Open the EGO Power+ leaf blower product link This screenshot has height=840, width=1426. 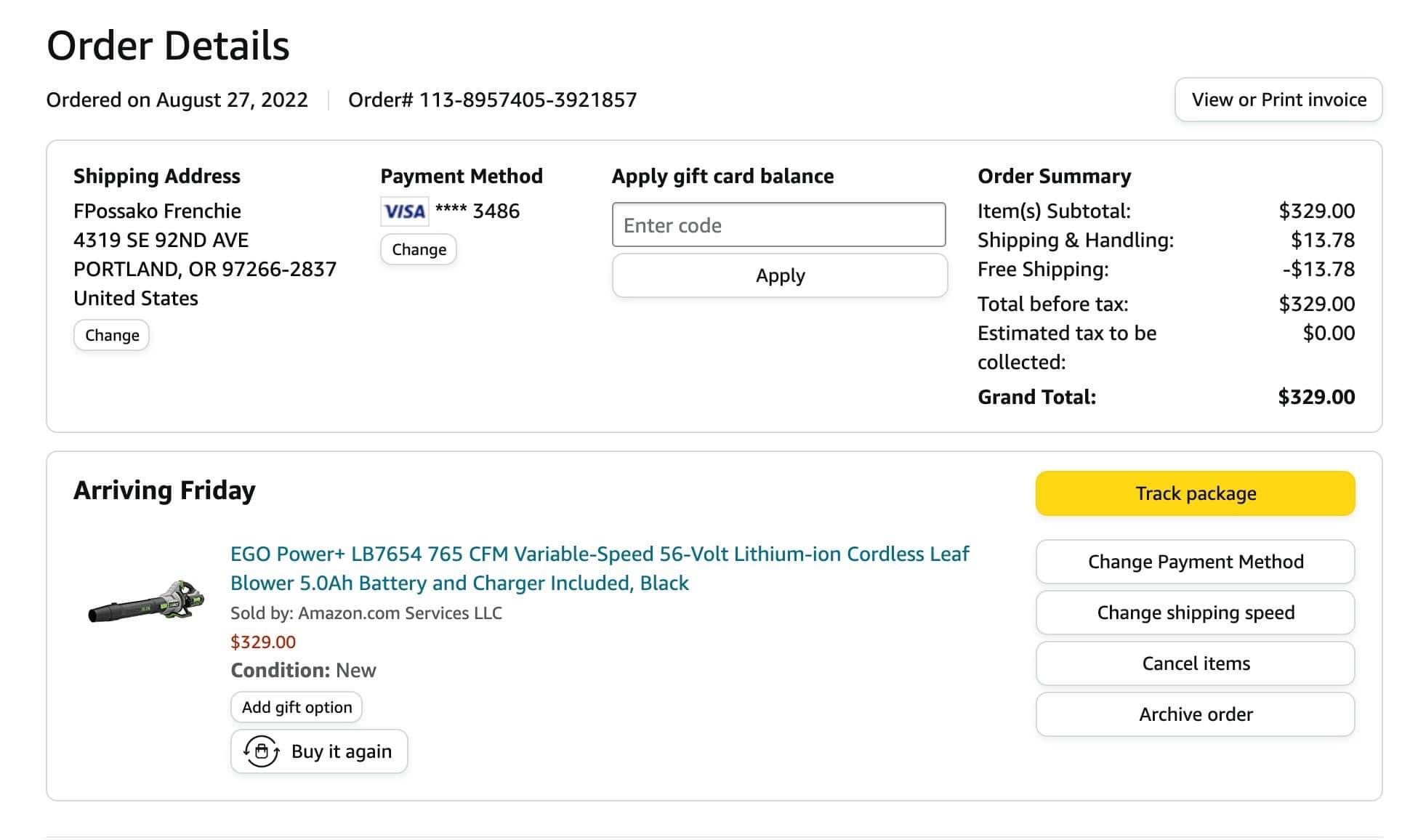coord(600,568)
